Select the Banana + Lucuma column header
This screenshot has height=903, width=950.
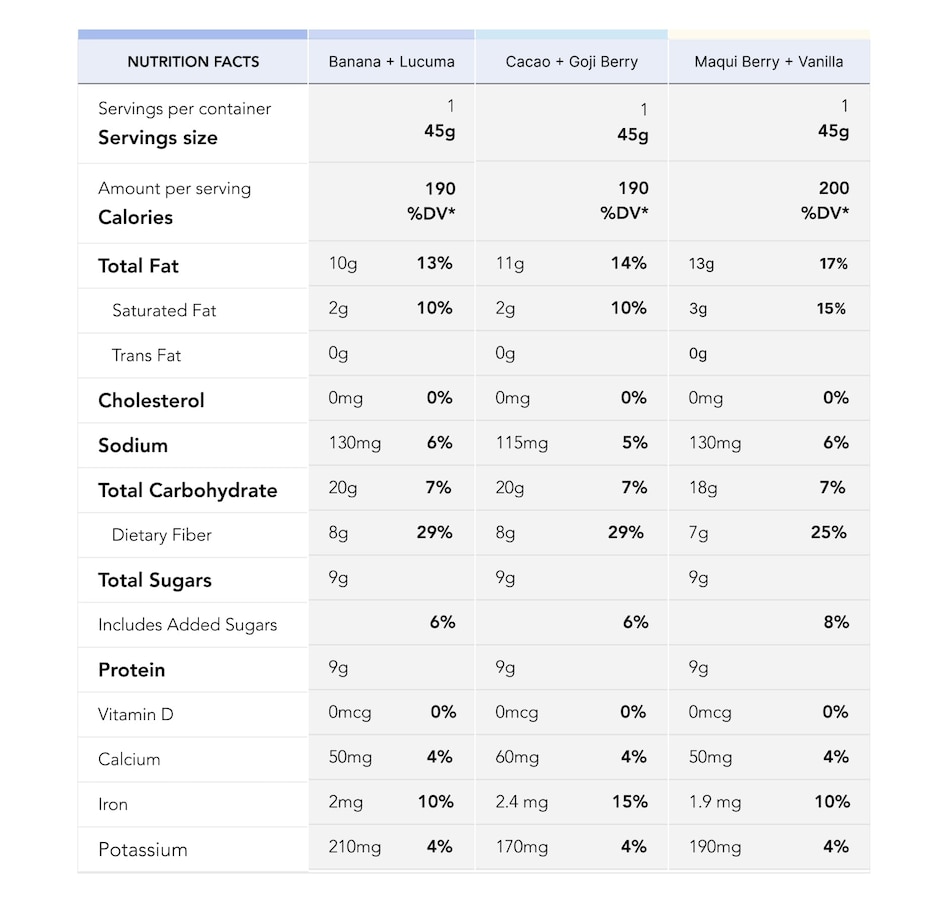coord(391,62)
